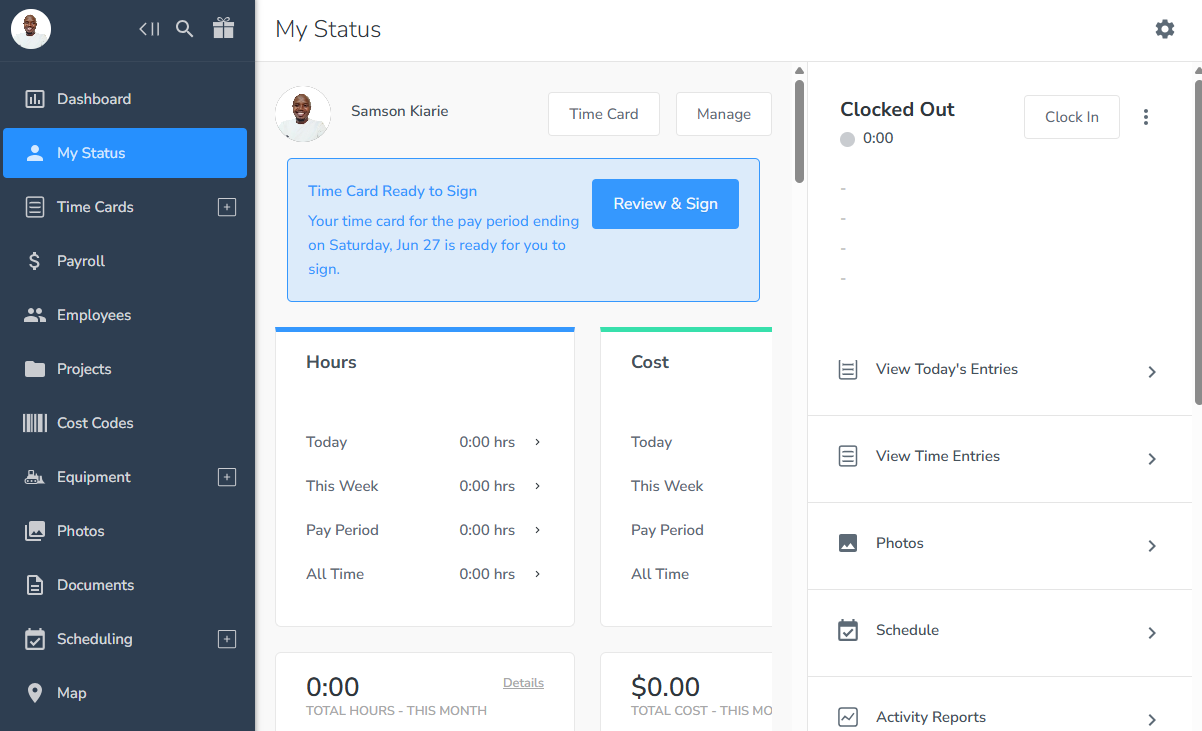
Task: Click the Employees group icon
Action: 35,315
